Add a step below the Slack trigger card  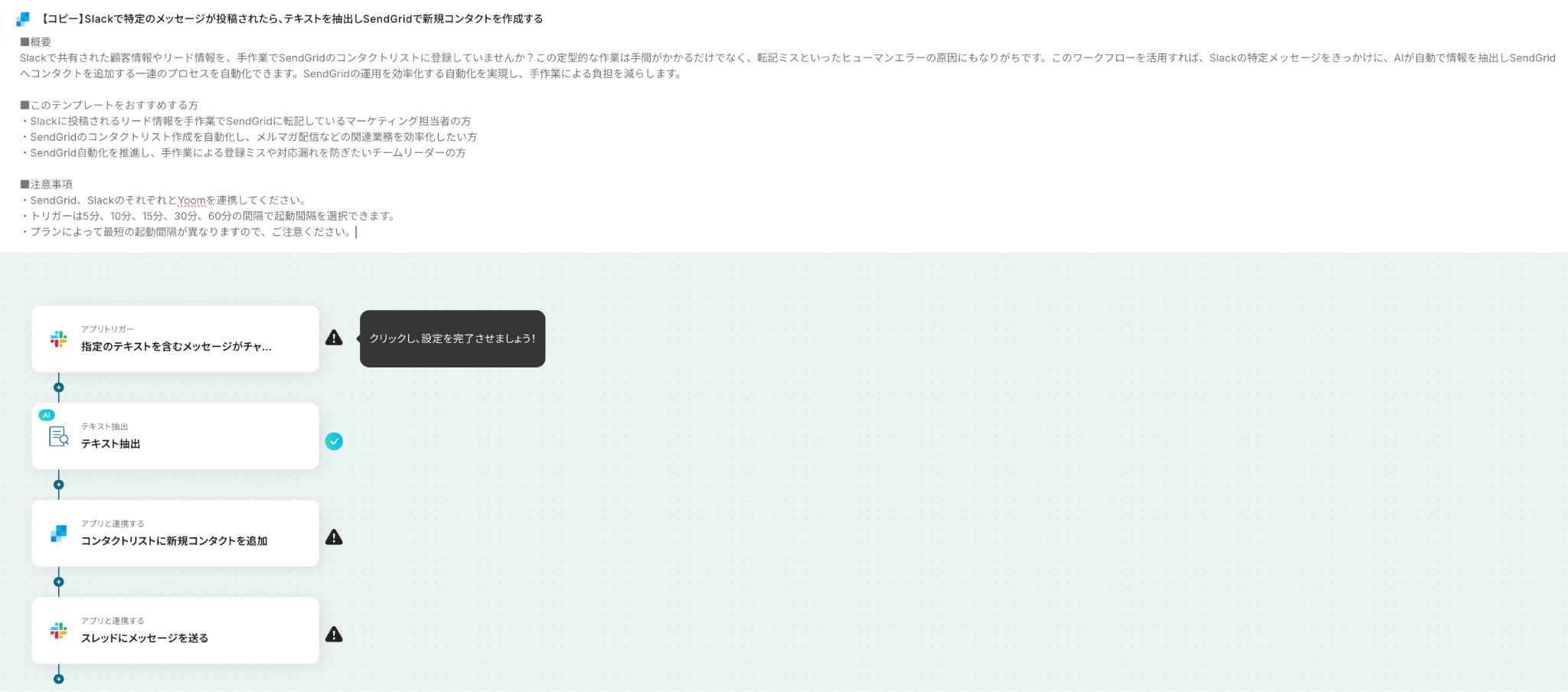click(59, 387)
